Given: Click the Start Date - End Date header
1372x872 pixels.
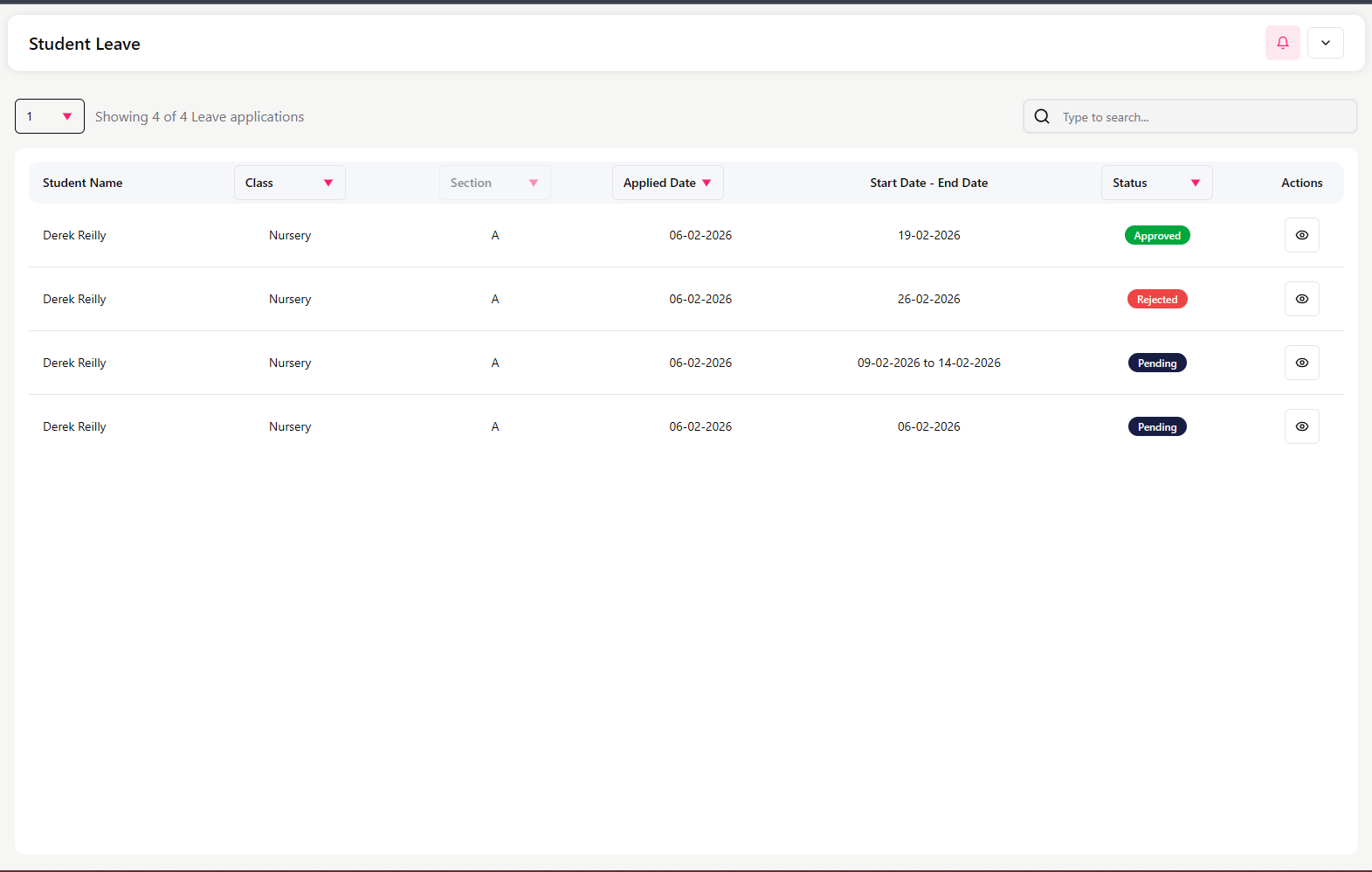Looking at the screenshot, I should (928, 183).
